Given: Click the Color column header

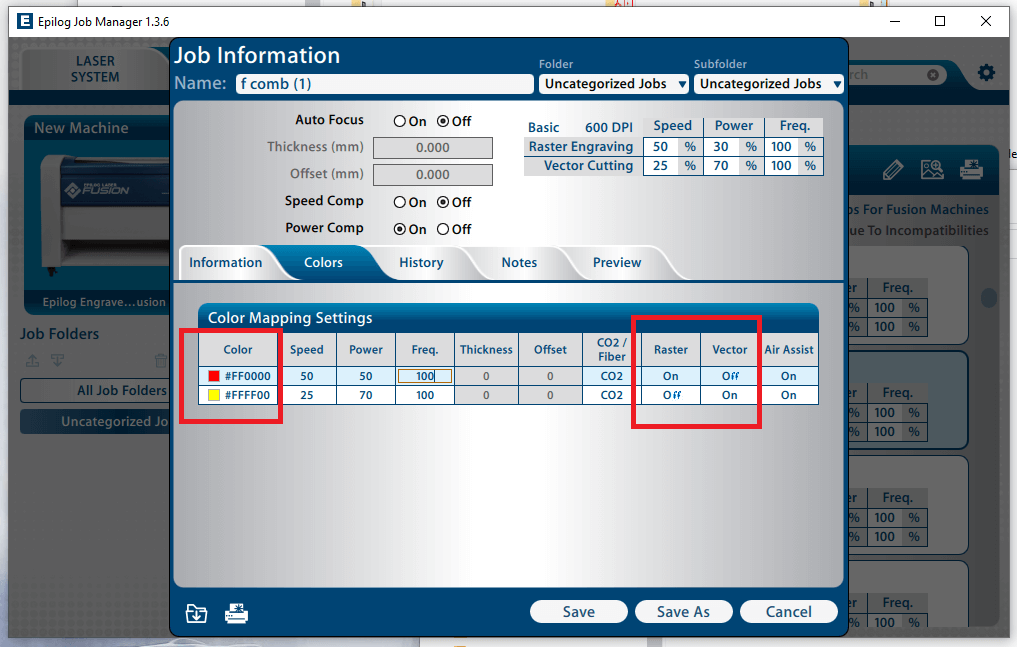Looking at the screenshot, I should click(238, 349).
